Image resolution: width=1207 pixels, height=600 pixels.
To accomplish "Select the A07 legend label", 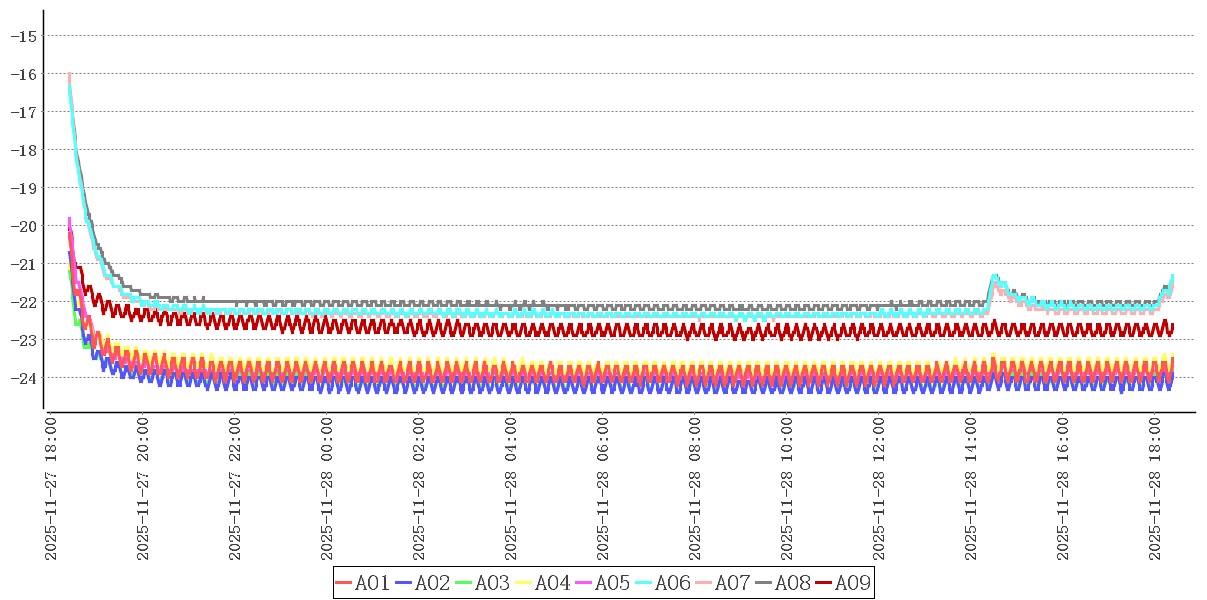I will (x=732, y=583).
